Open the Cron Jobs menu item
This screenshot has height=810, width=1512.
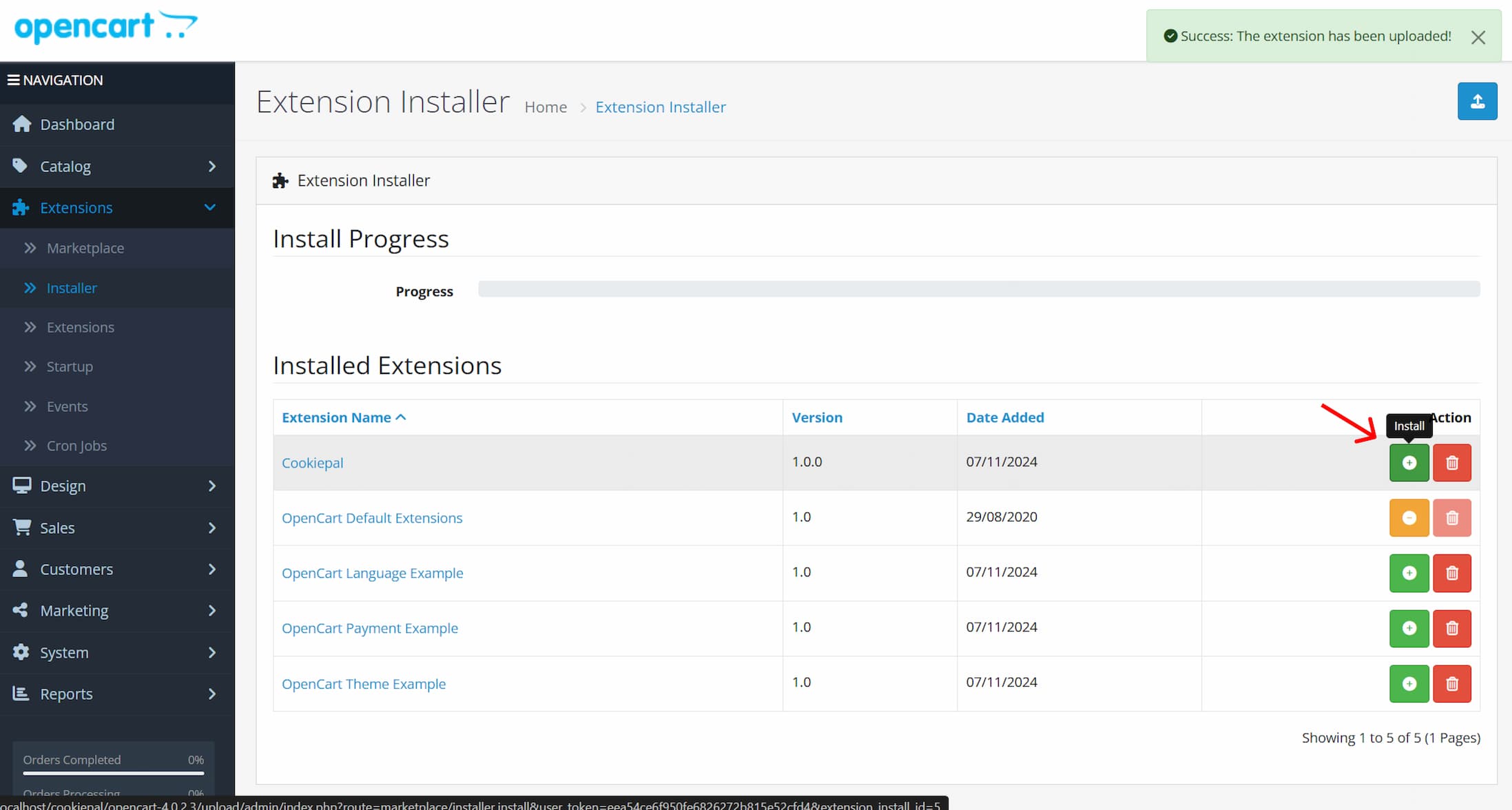76,446
